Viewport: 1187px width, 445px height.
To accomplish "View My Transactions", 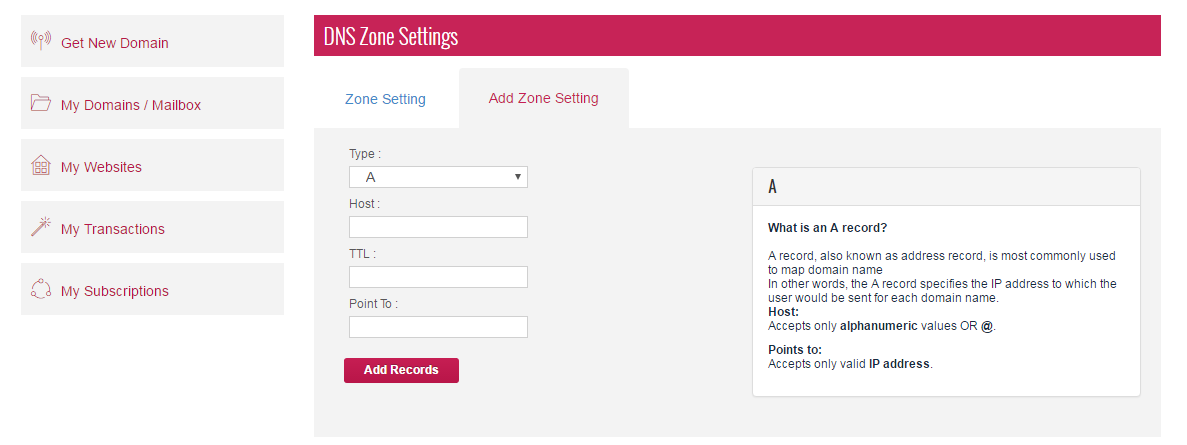I will 113,229.
